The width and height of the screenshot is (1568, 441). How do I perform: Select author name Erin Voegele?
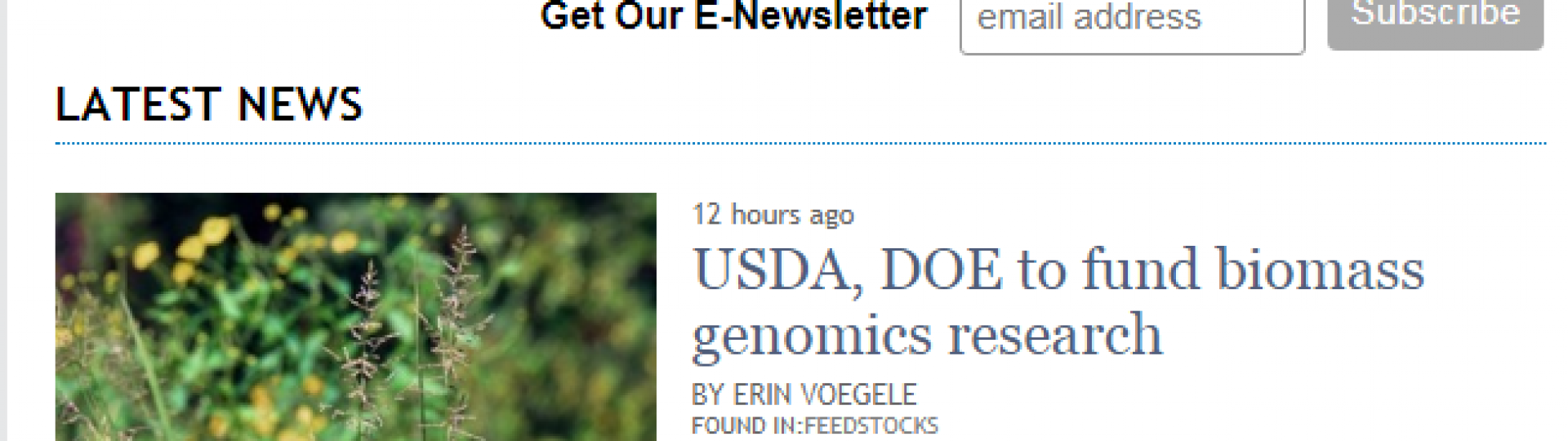(x=825, y=395)
